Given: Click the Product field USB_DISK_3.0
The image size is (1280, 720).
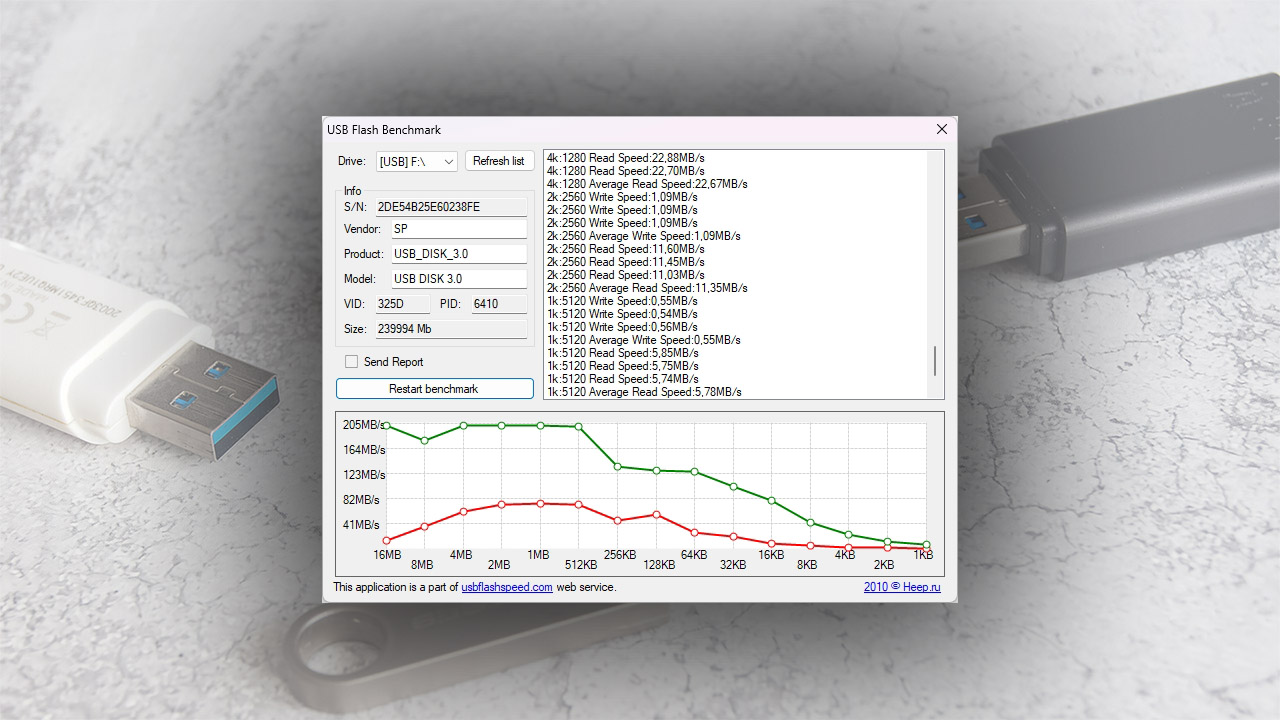Looking at the screenshot, I should (457, 254).
